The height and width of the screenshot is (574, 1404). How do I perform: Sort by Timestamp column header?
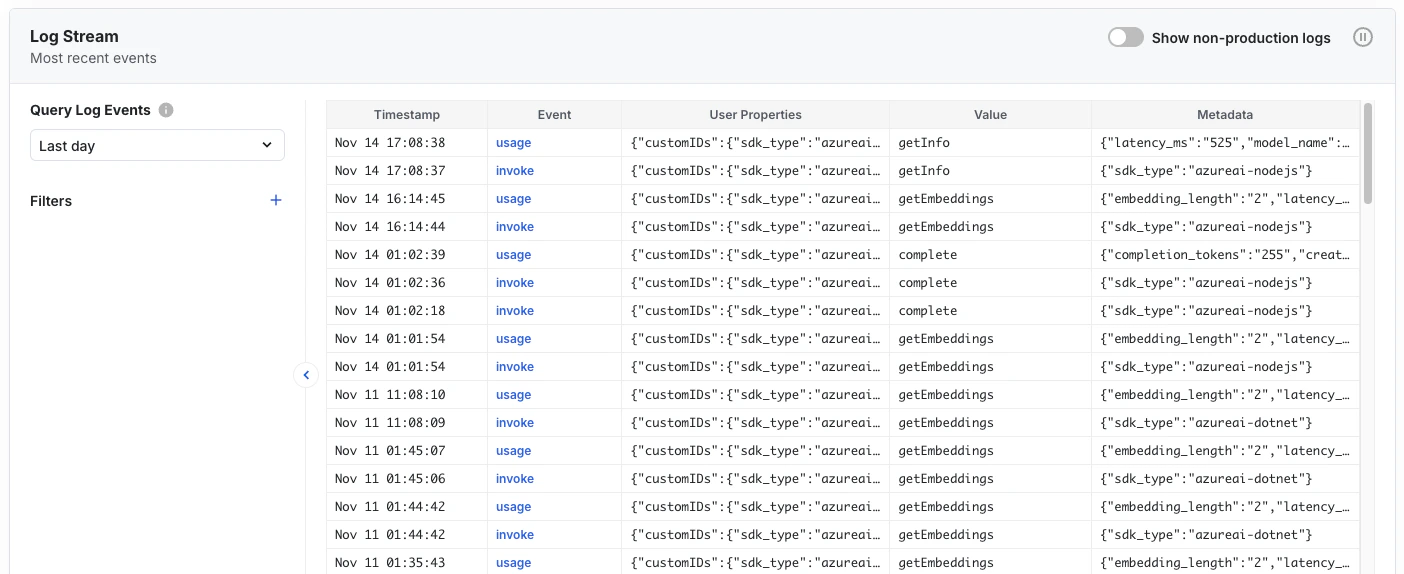[x=407, y=115]
